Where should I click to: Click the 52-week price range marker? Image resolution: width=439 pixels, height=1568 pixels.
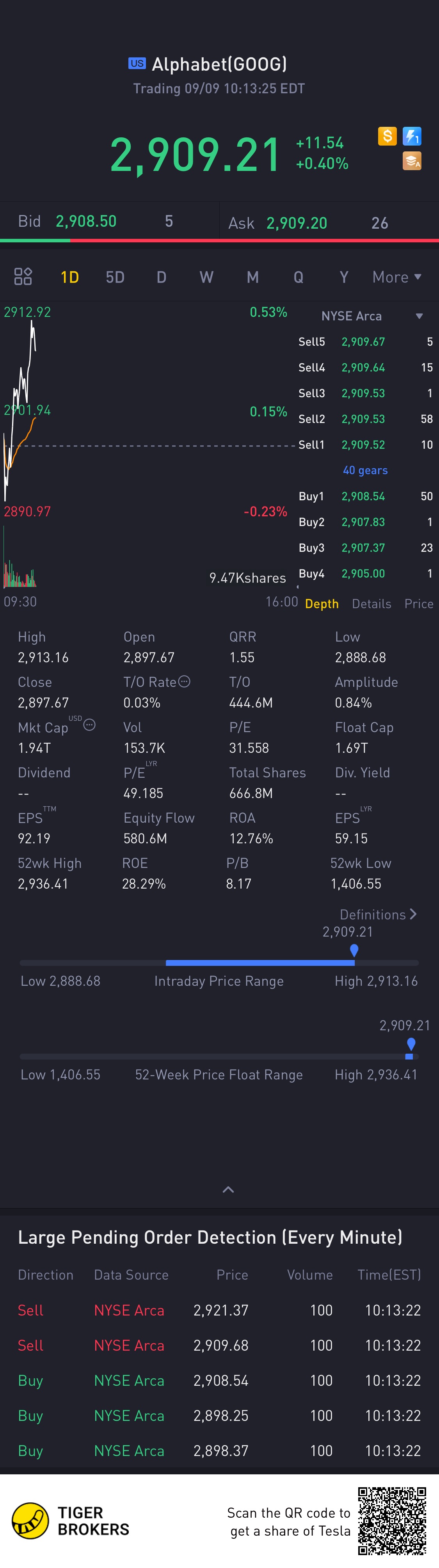coord(411,1046)
